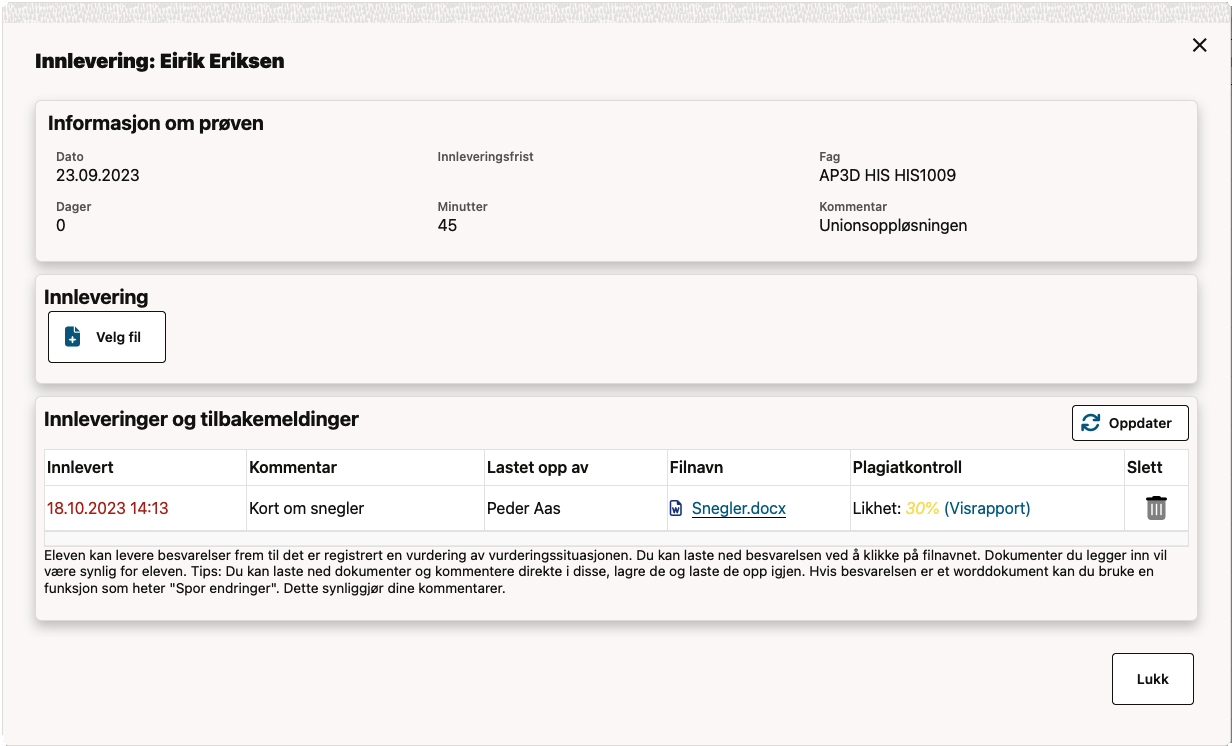Viewport: 1232px width, 746px height.
Task: Open the plagiarism report via Visrapport link
Action: [x=988, y=508]
